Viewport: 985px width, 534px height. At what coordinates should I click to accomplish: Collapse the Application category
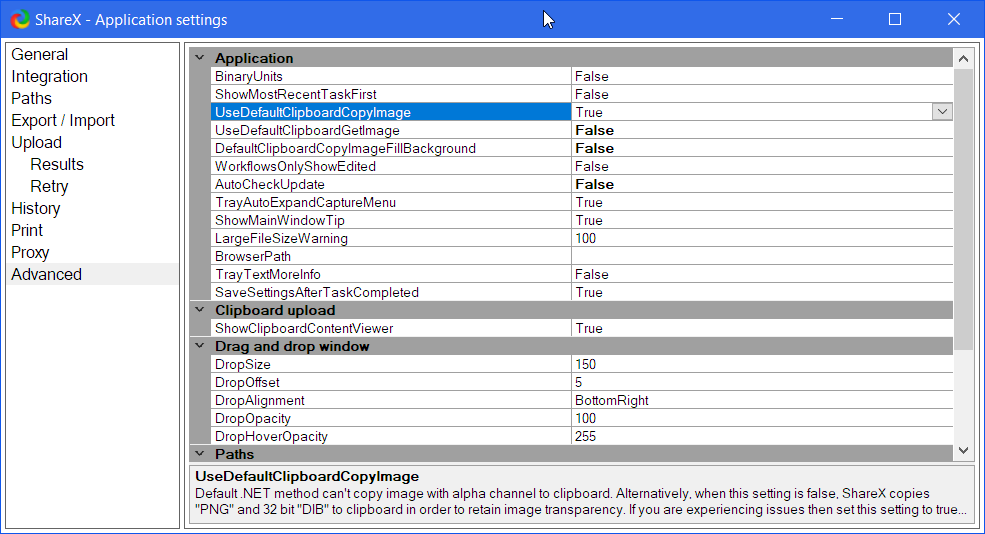[x=200, y=58]
